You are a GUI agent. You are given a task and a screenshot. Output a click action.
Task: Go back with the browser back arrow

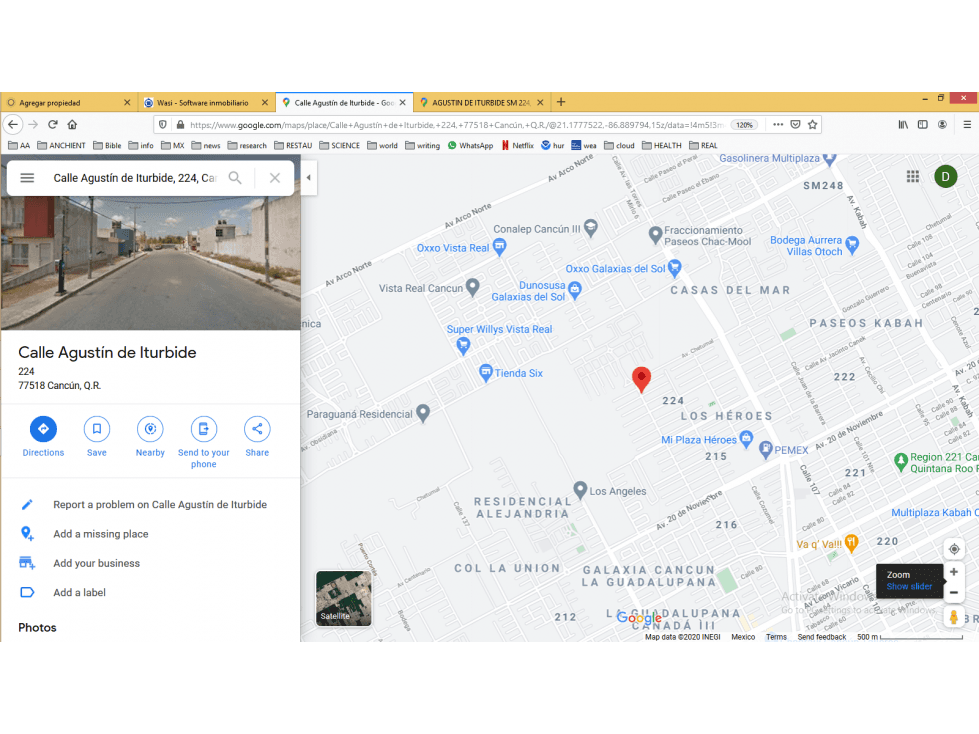tap(13, 124)
